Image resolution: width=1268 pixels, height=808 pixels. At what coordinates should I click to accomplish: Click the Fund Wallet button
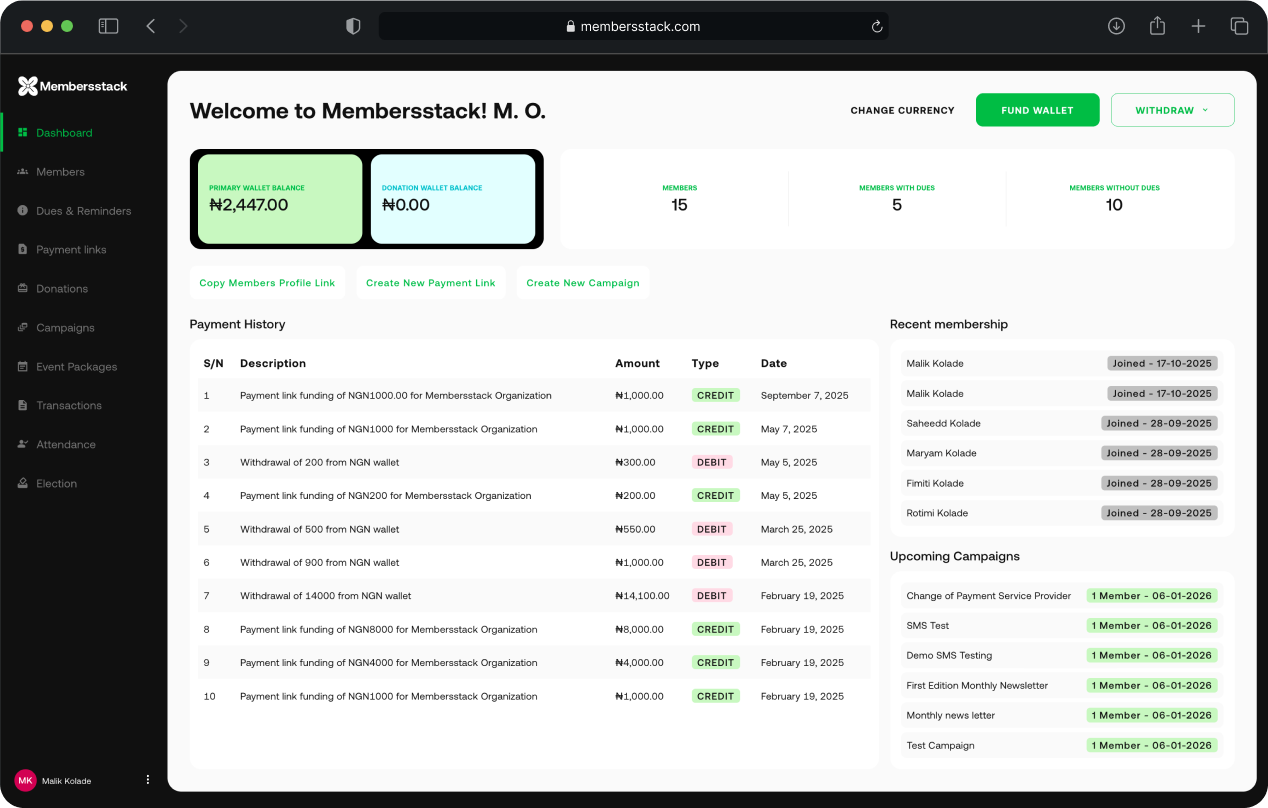click(1037, 110)
